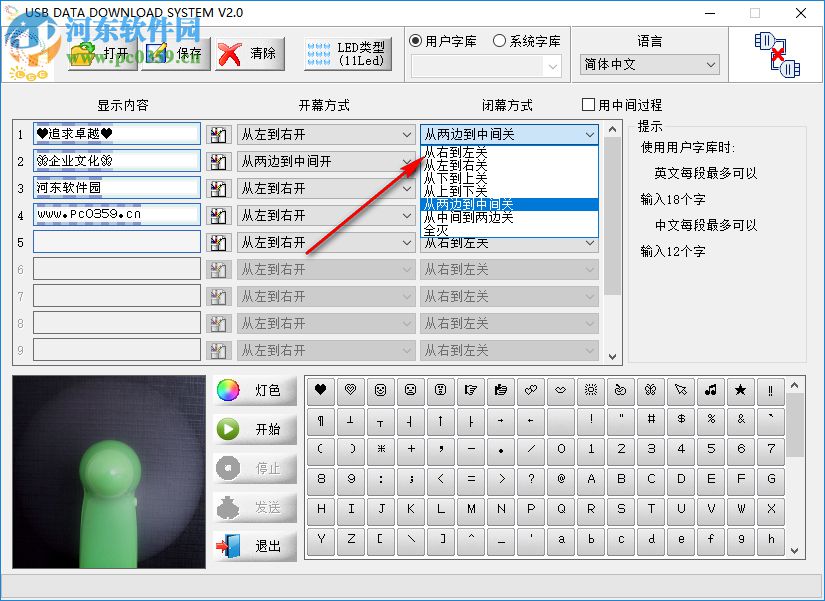Click the 开始 start control
Image resolution: width=825 pixels, height=601 pixels.
click(251, 430)
